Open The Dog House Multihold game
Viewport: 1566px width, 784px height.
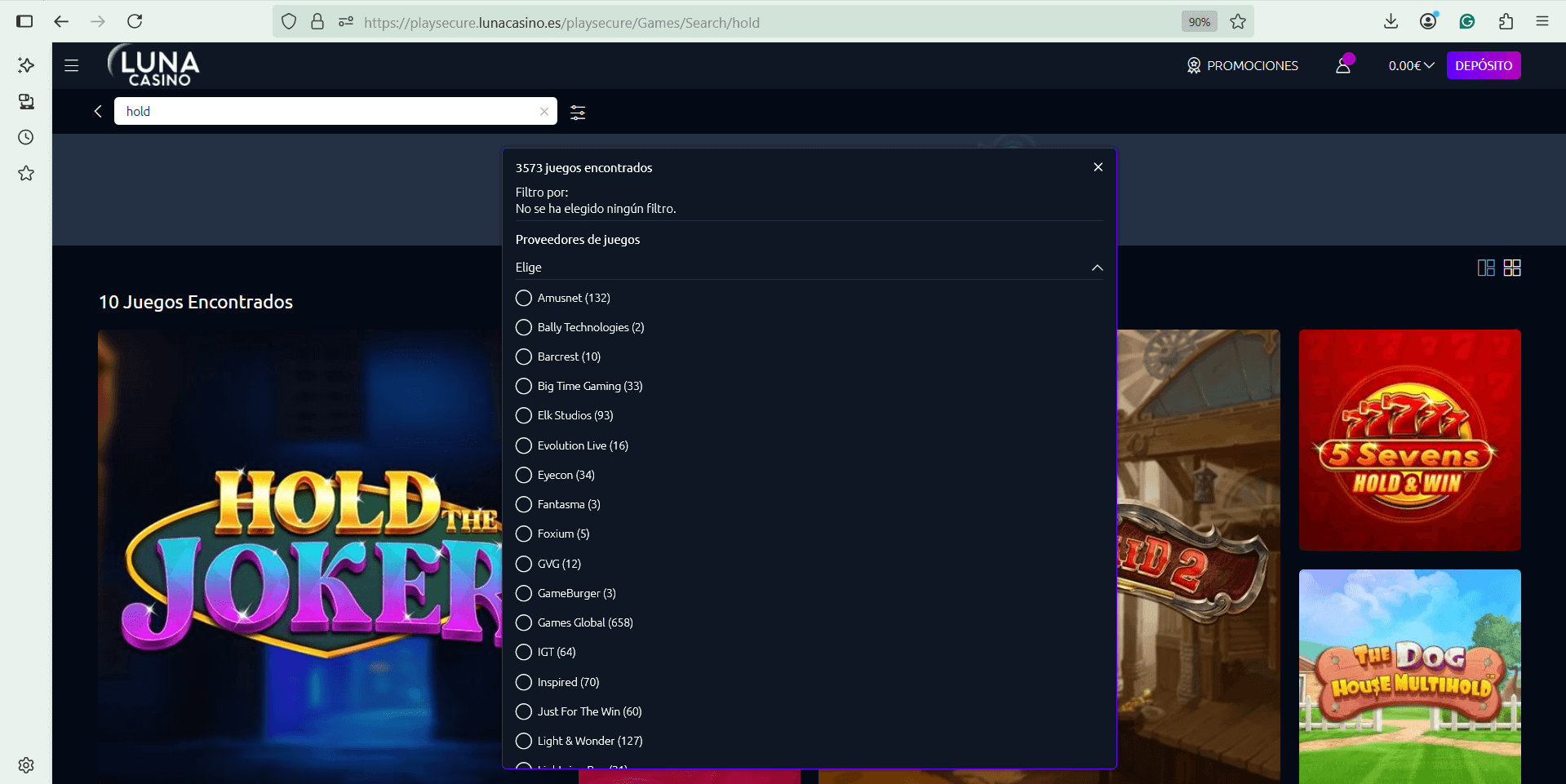pyautogui.click(x=1409, y=676)
